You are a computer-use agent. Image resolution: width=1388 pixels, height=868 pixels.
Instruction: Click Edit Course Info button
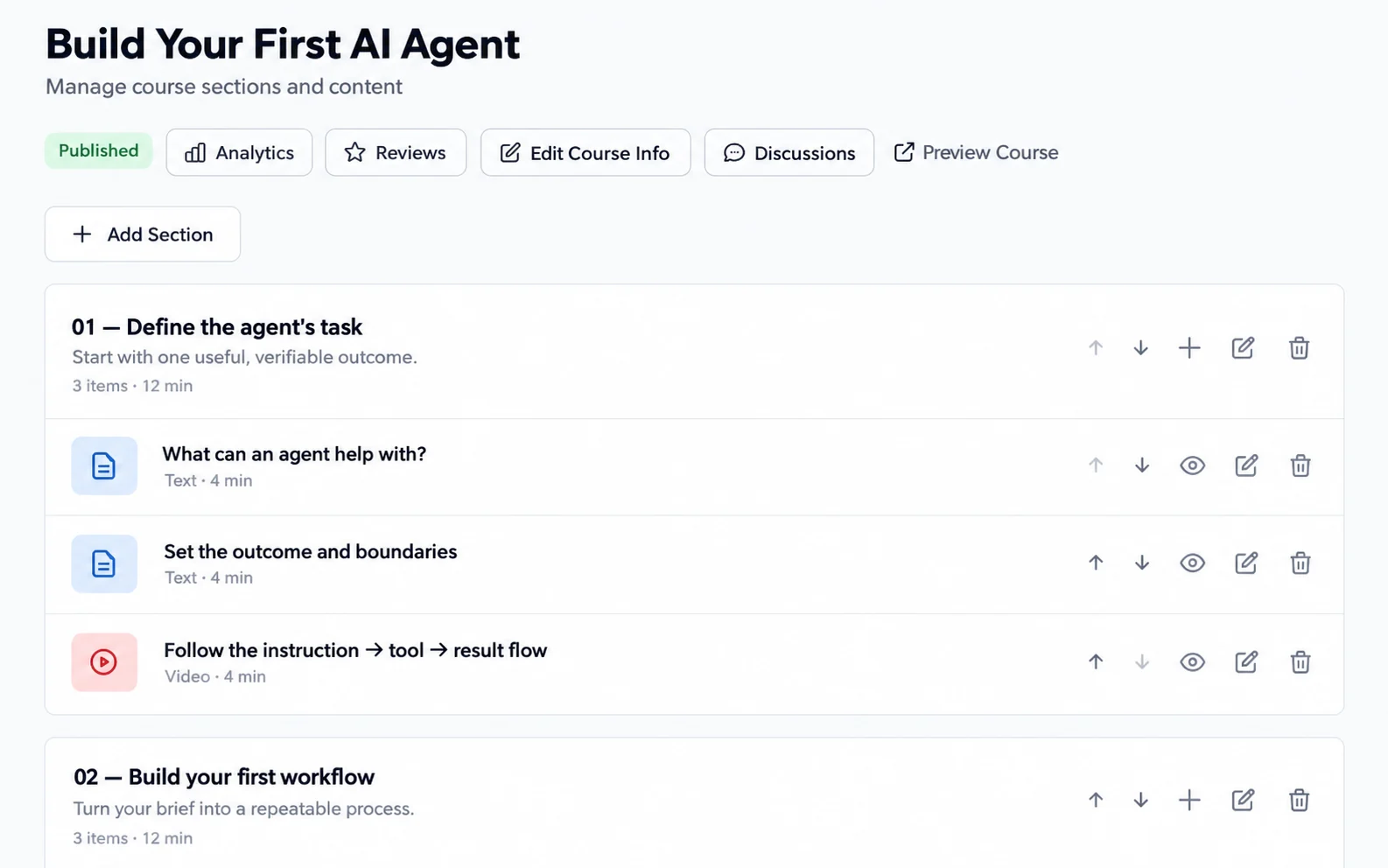pos(585,152)
